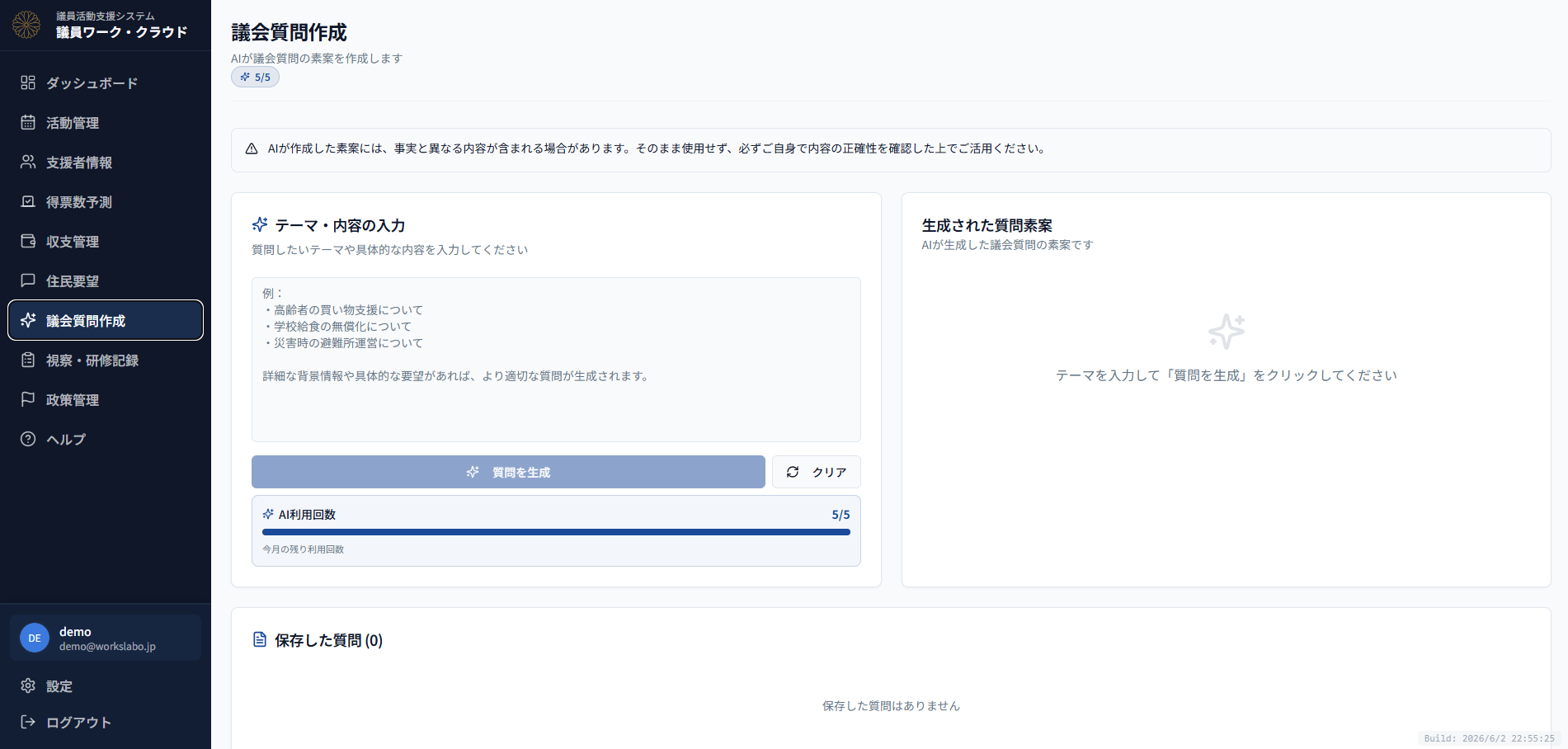Click the 設定 gear icon
Screen dimensions: 1568x749
click(x=28, y=685)
